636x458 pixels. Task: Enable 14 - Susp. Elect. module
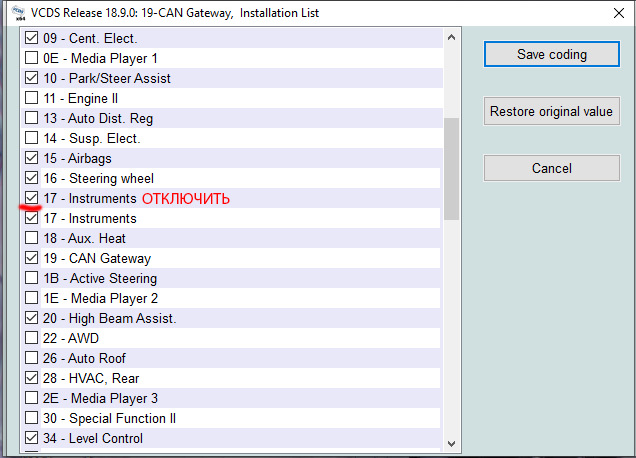pos(31,138)
